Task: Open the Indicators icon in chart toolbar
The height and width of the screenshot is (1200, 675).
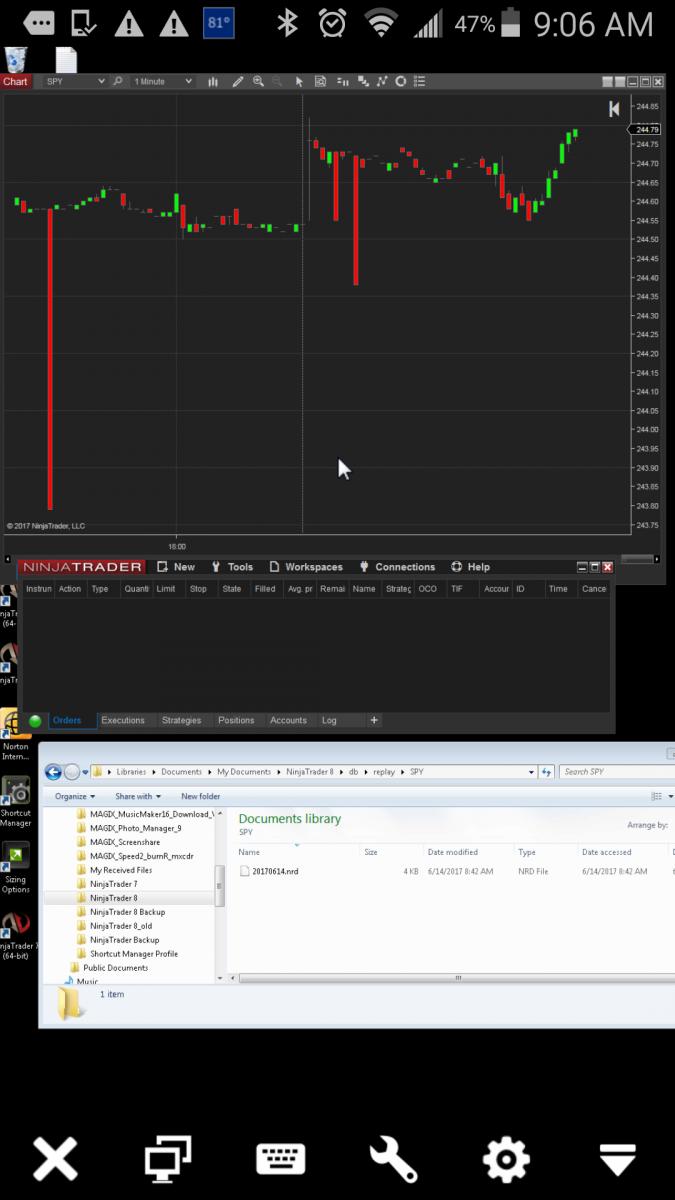Action: click(363, 81)
